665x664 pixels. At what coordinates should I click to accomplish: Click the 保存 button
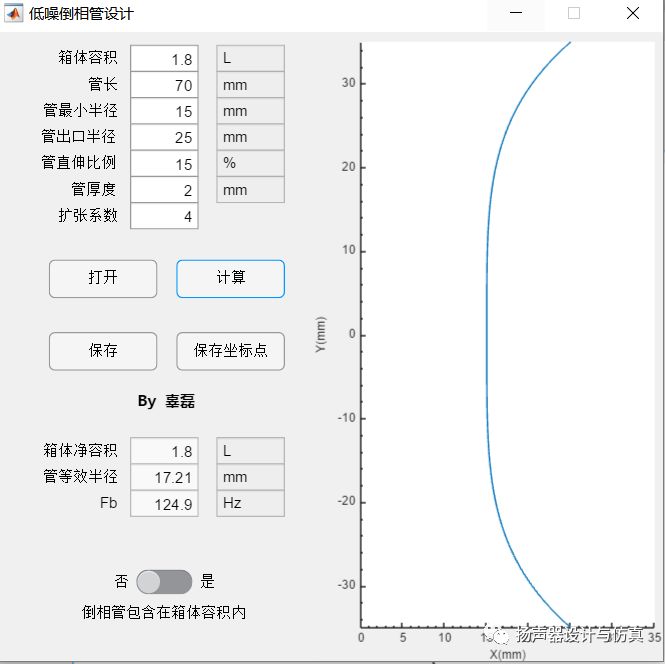103,351
